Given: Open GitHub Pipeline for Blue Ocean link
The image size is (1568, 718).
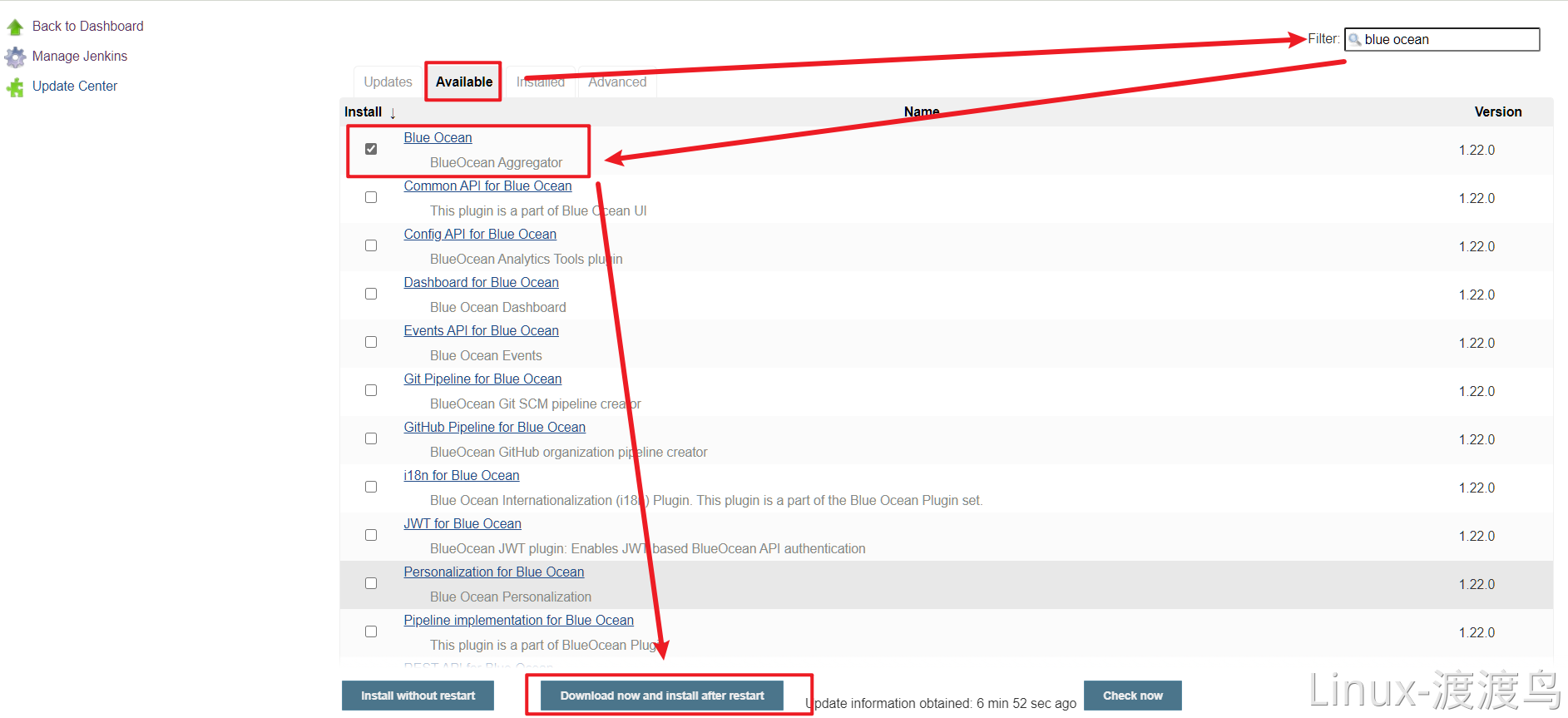Looking at the screenshot, I should coord(494,427).
